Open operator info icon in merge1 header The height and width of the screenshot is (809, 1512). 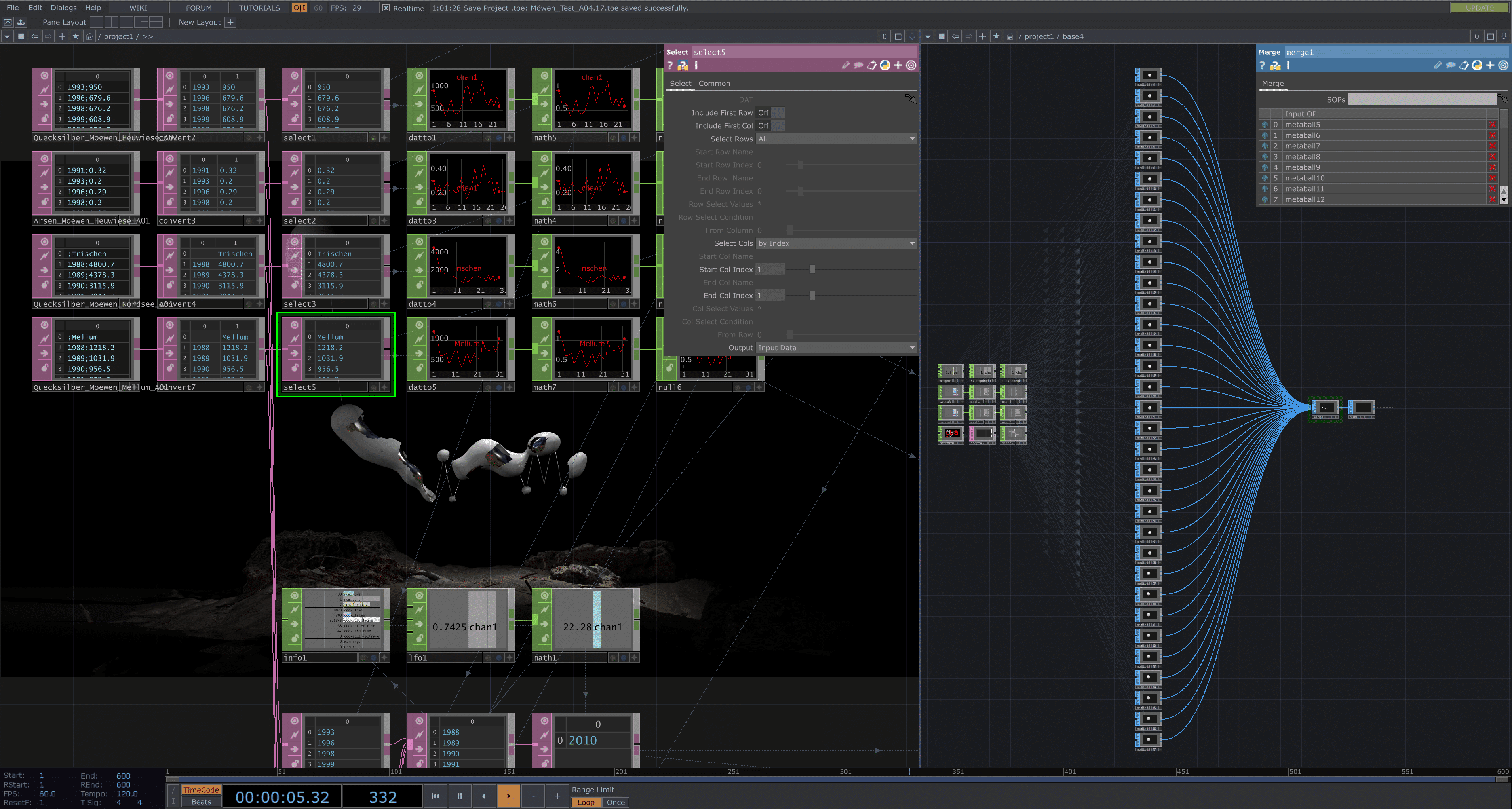click(x=1288, y=65)
